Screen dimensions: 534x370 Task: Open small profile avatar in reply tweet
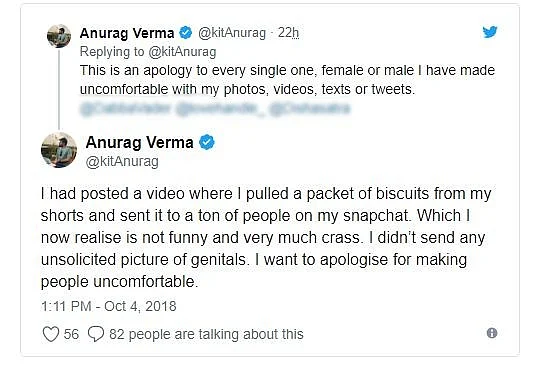pyautogui.click(x=59, y=36)
